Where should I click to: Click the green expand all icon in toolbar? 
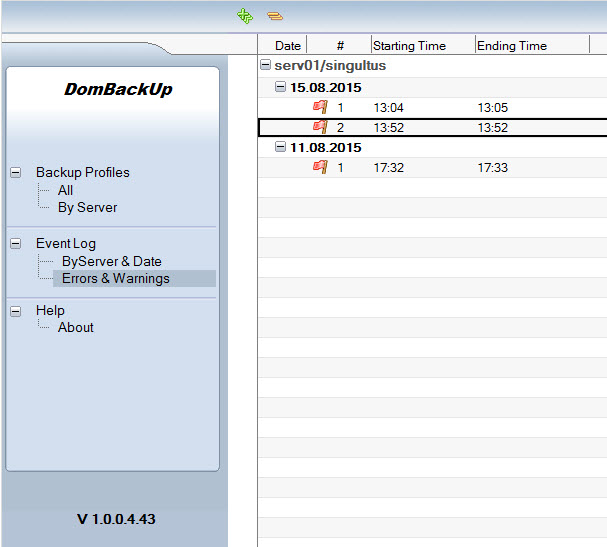[245, 16]
